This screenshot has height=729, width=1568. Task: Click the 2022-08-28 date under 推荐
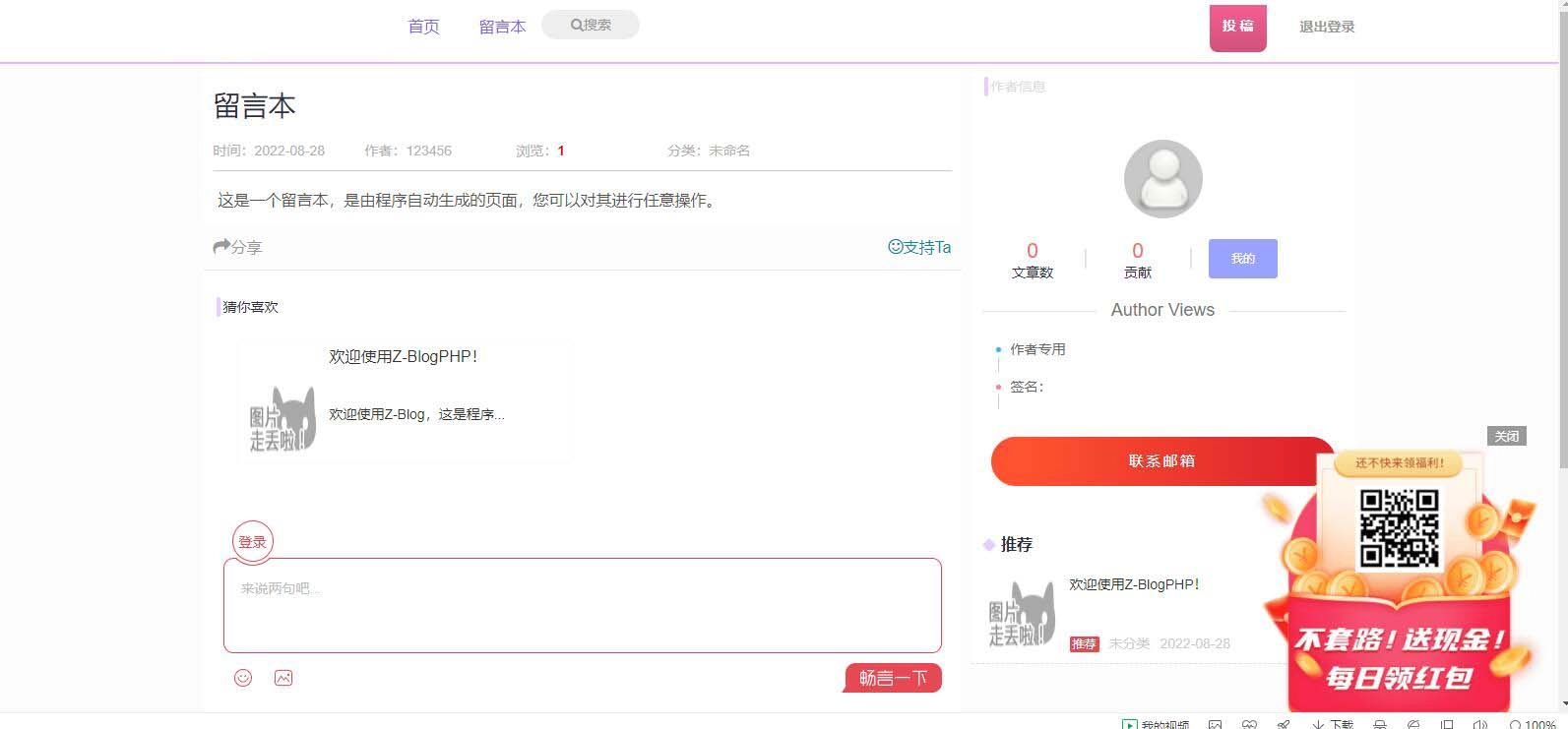click(x=1195, y=643)
